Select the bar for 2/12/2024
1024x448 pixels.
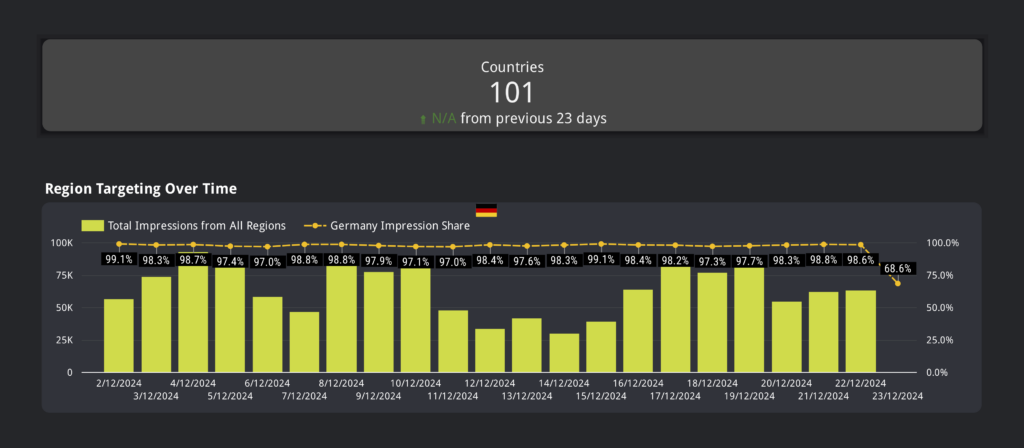tap(119, 336)
